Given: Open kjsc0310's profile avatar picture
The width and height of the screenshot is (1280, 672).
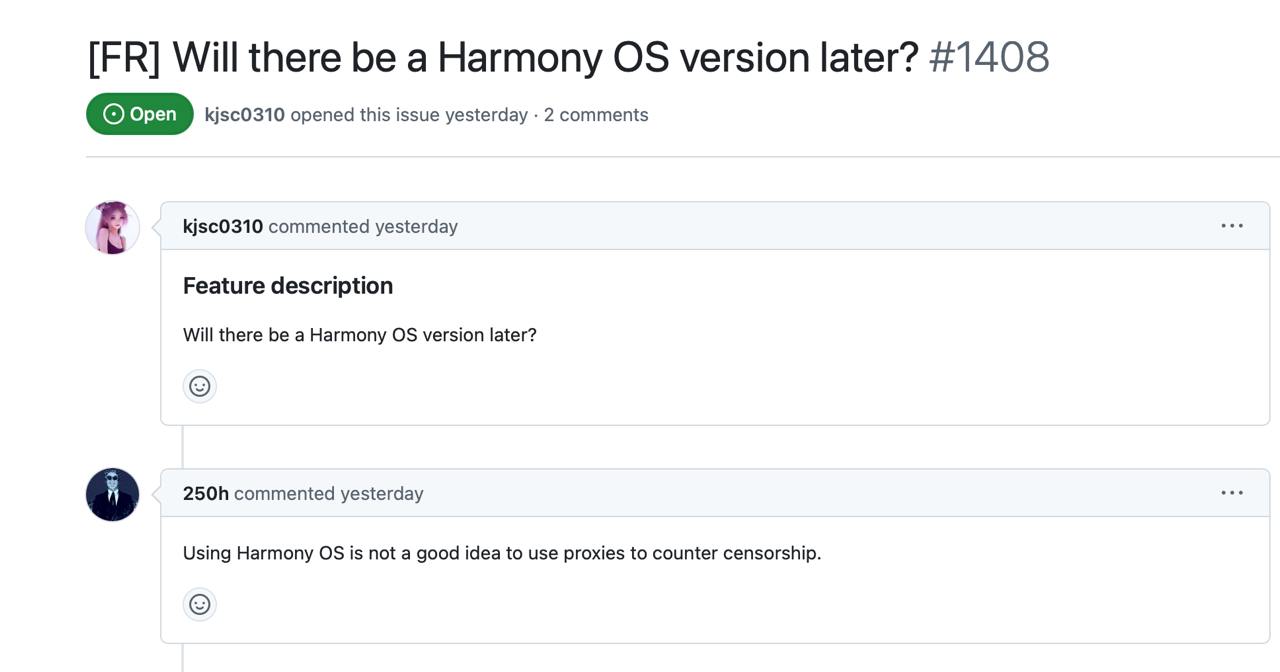Looking at the screenshot, I should point(112,227).
